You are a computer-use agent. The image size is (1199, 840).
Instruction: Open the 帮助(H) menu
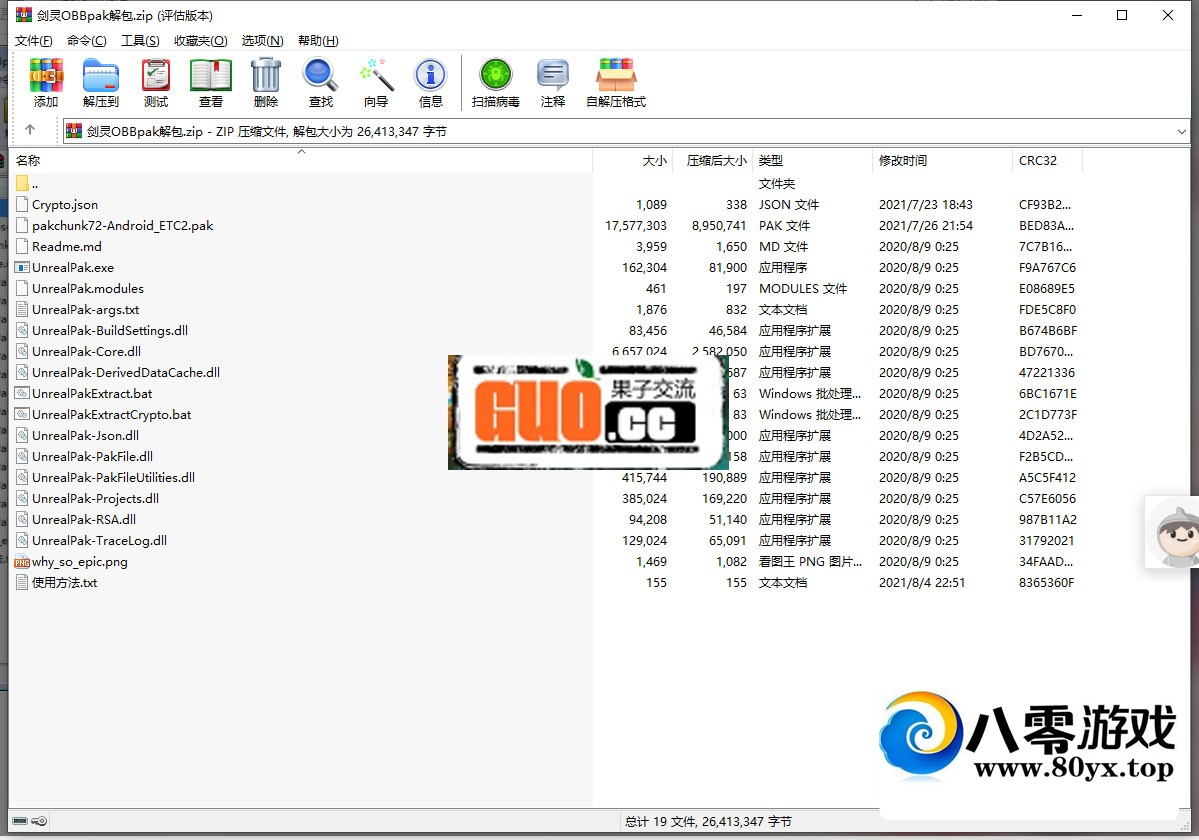(x=318, y=41)
